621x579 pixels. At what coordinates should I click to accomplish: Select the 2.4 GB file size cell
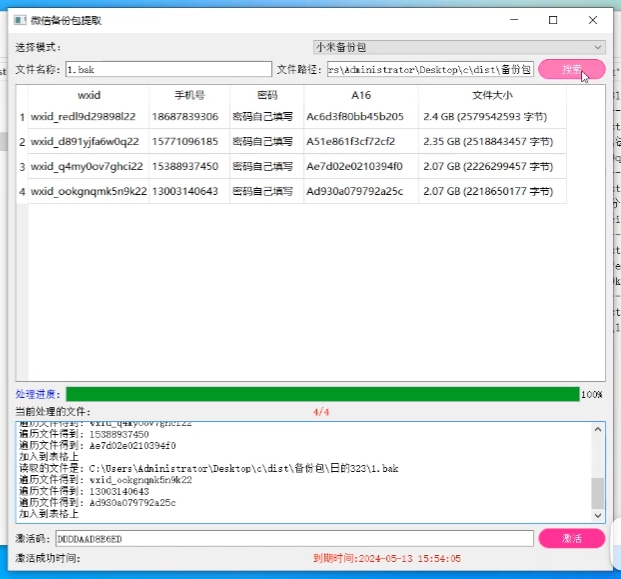(x=492, y=116)
